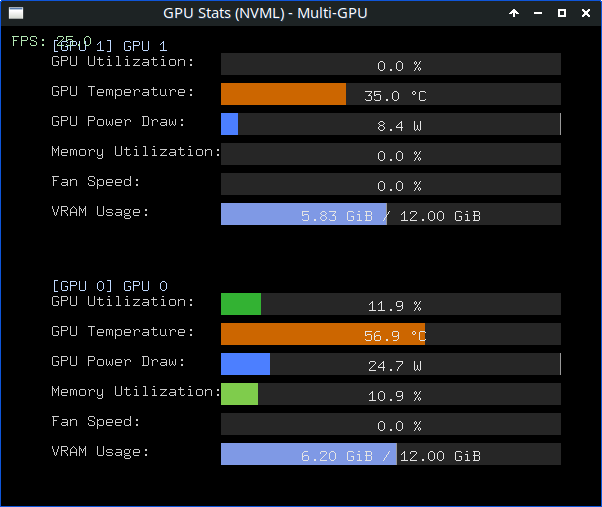This screenshot has height=507, width=602.
Task: Click the up-arrow title bar button
Action: pos(514,13)
